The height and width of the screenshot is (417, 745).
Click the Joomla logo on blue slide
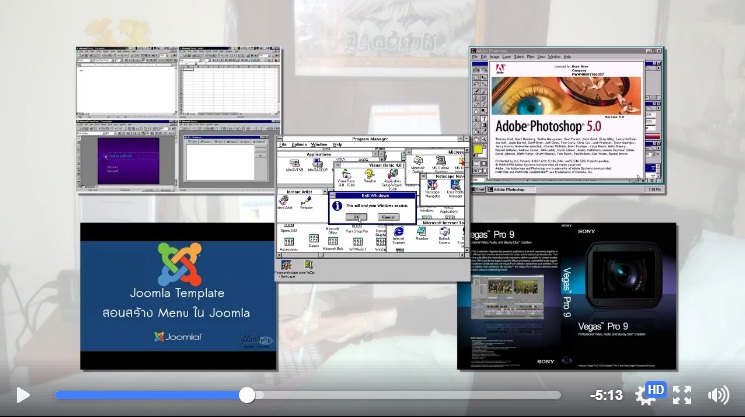180,264
